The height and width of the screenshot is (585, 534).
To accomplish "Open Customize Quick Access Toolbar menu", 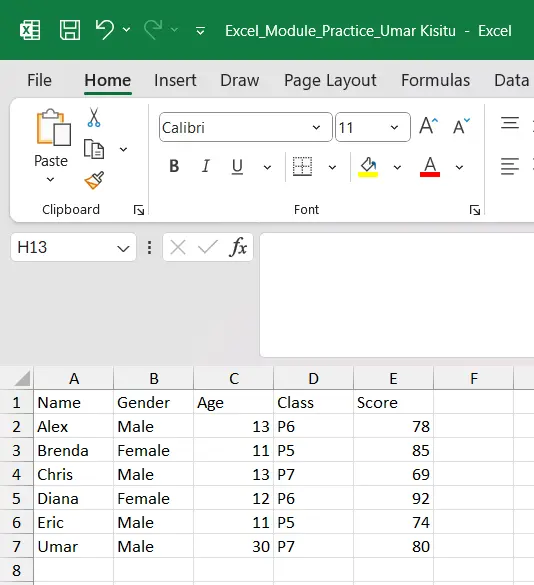I will [x=200, y=31].
